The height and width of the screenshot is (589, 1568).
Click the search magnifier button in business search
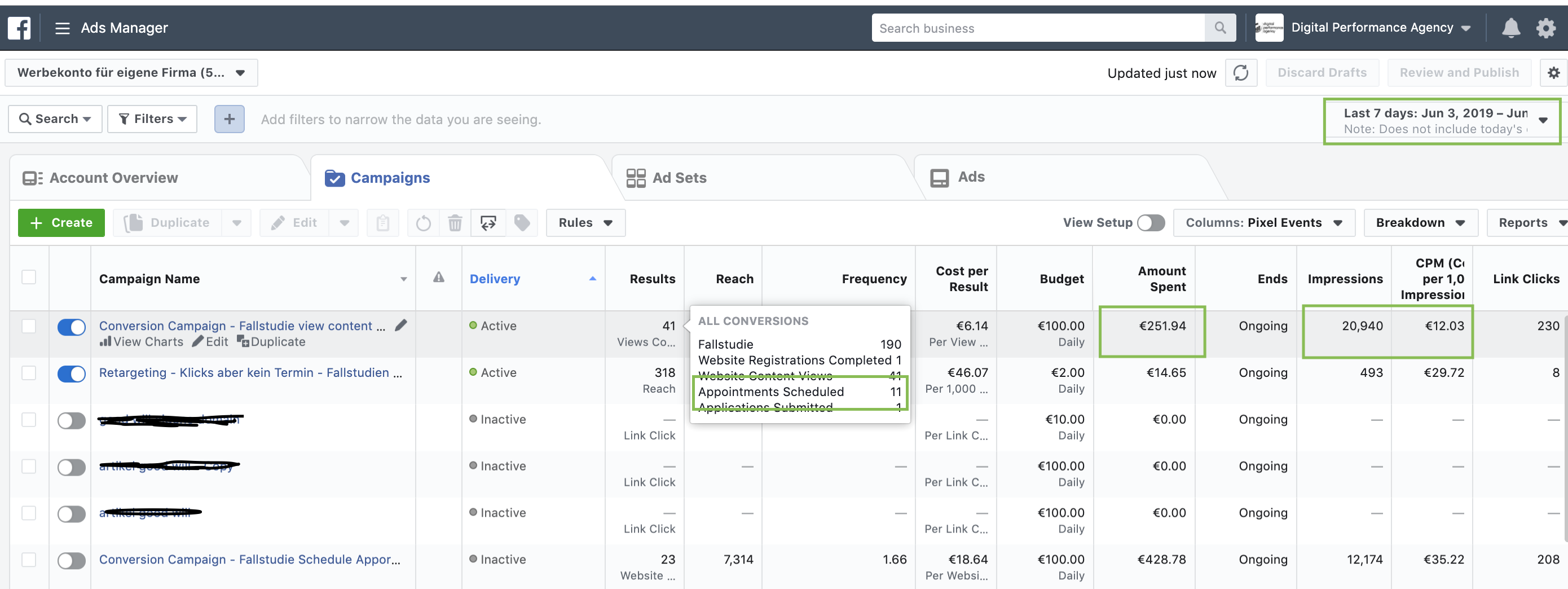pos(1220,28)
